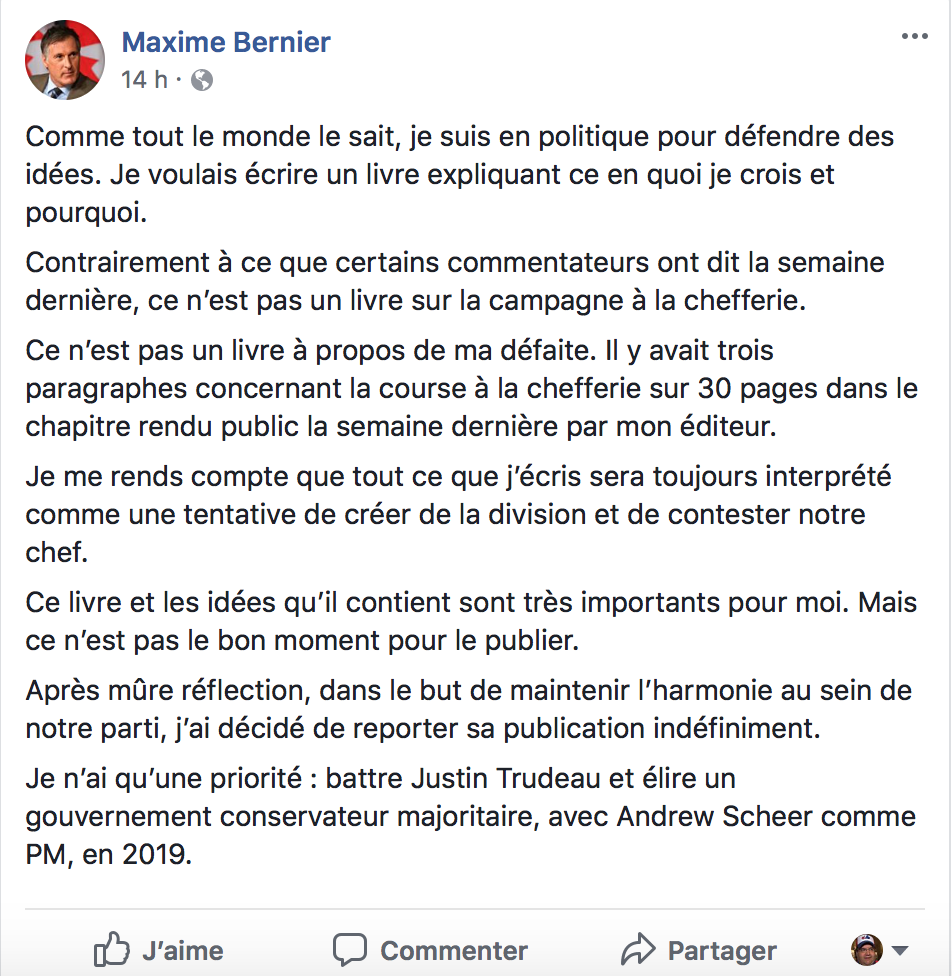This screenshot has width=952, height=976.
Task: Click the paragraph starting "Ce livre et les idées"
Action: coord(470,623)
